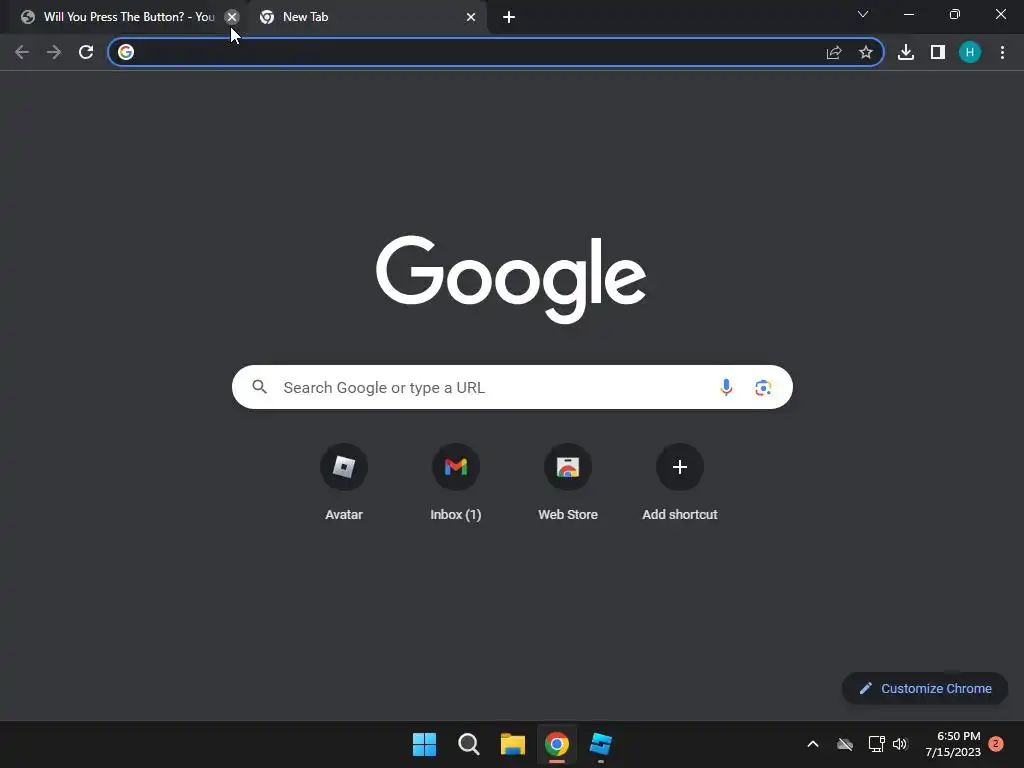Viewport: 1024px width, 768px height.
Task: Click the Google icon in the address bar
Action: tap(126, 52)
